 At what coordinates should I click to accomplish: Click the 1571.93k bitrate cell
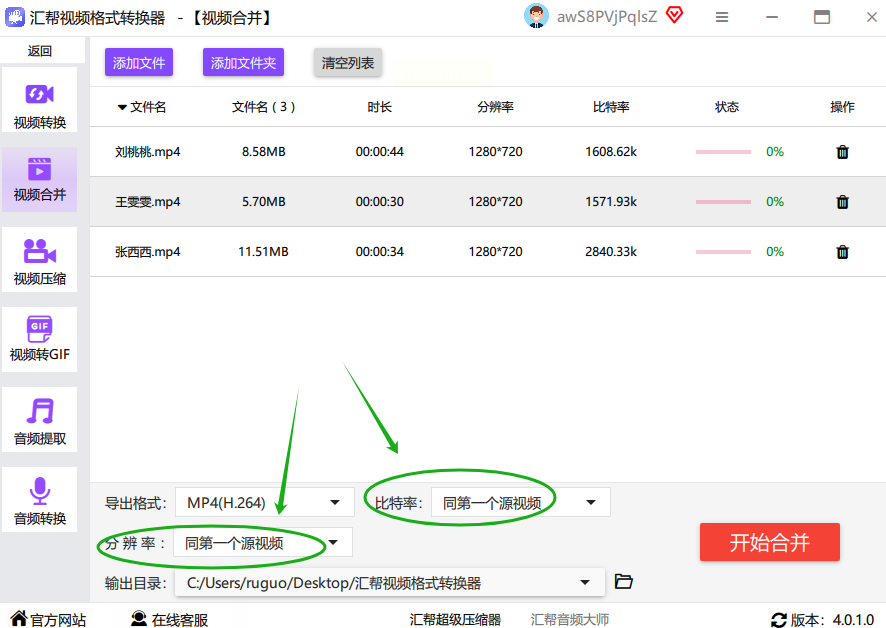pos(611,201)
